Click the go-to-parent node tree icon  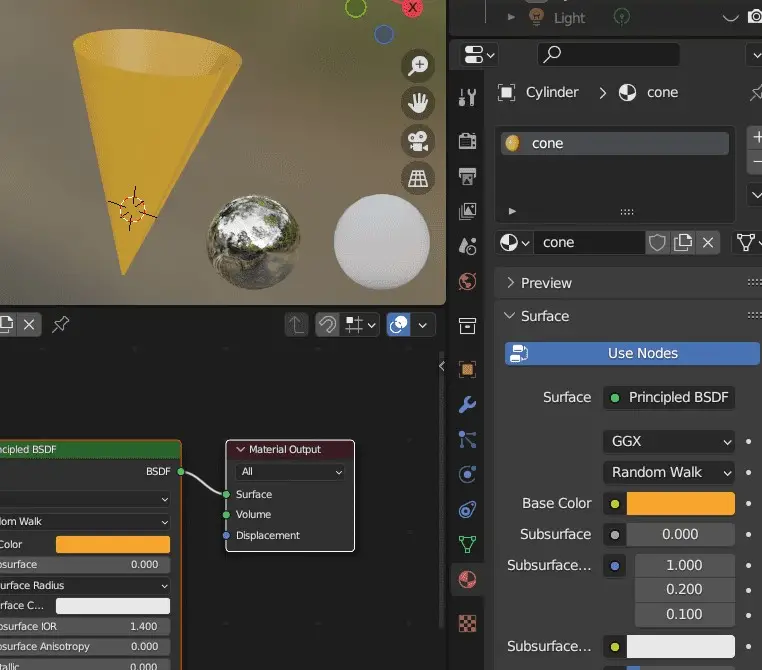coord(296,325)
